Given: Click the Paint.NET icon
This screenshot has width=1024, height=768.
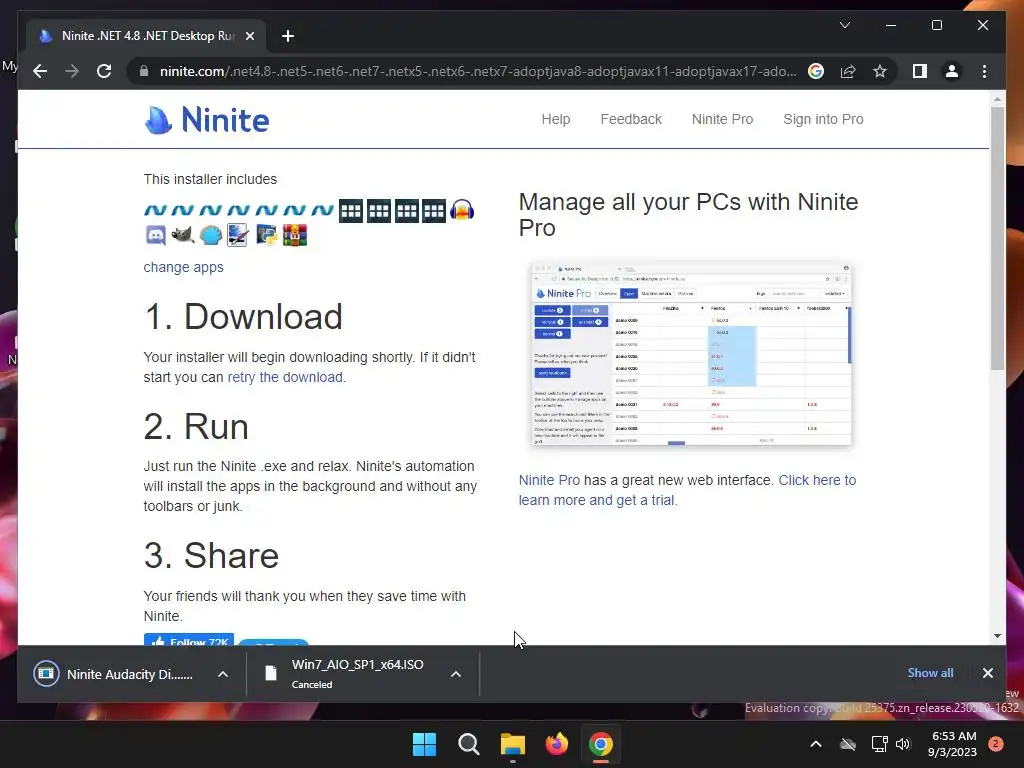Looking at the screenshot, I should click(238, 235).
